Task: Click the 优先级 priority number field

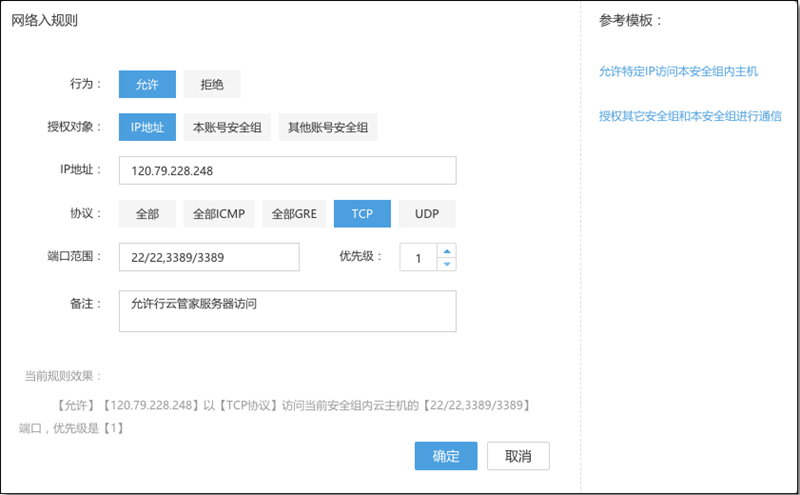Action: (418, 258)
